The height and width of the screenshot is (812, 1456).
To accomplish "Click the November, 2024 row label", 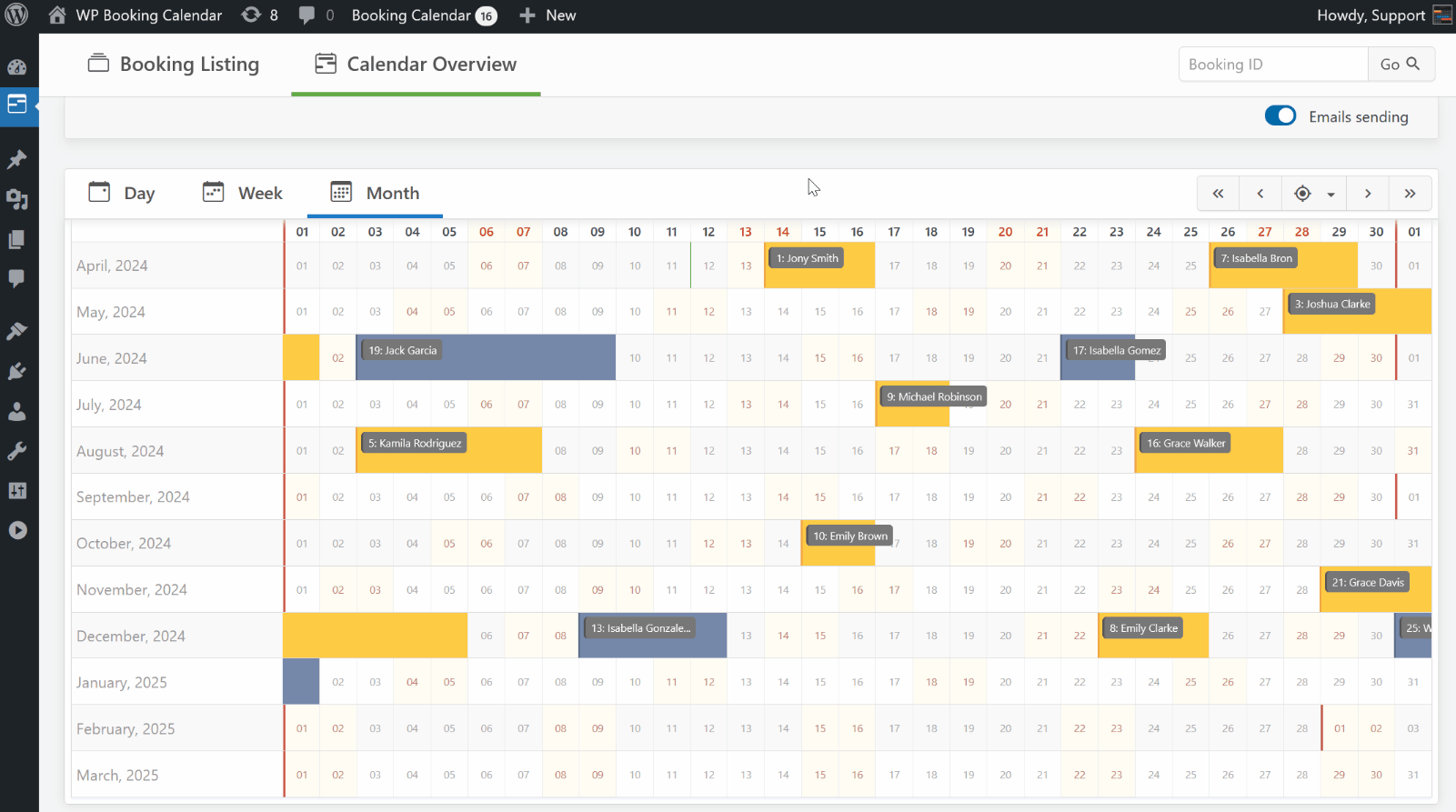I will [132, 589].
